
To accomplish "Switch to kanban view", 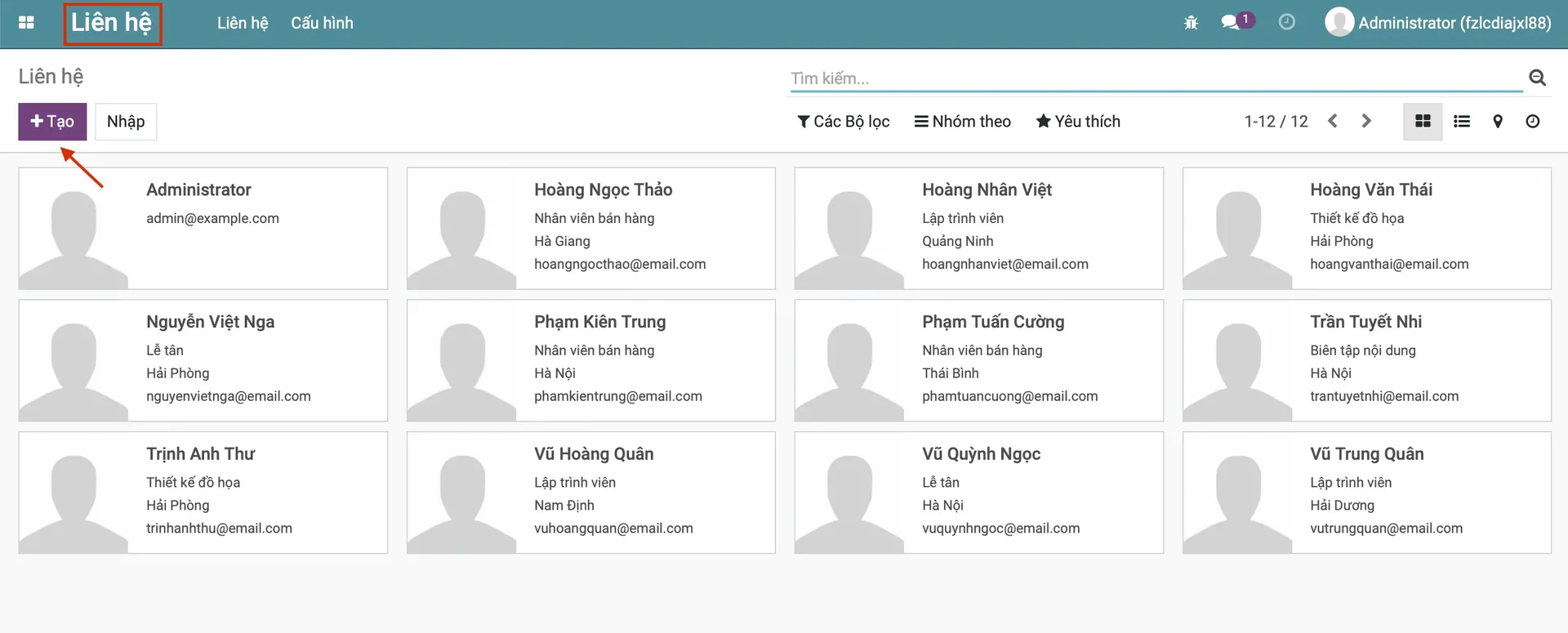I will pos(1423,121).
